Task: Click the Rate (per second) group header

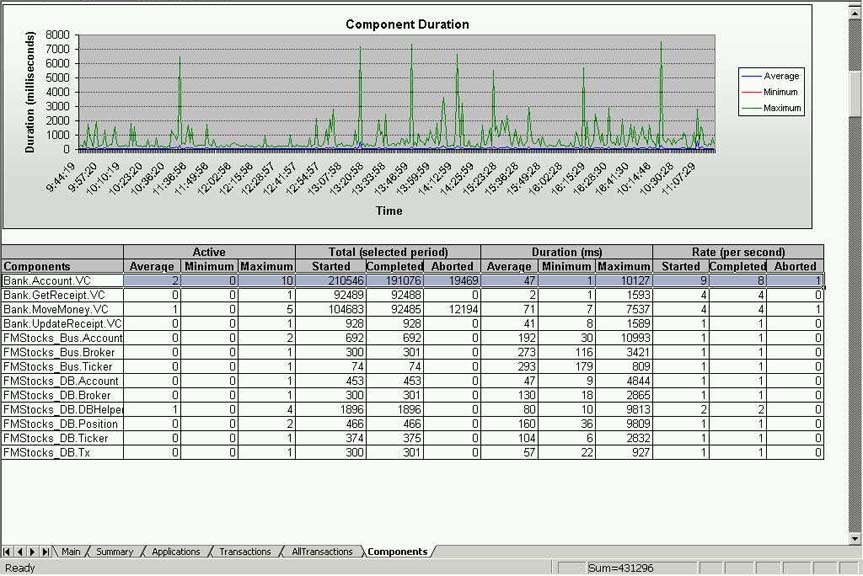Action: 738,252
